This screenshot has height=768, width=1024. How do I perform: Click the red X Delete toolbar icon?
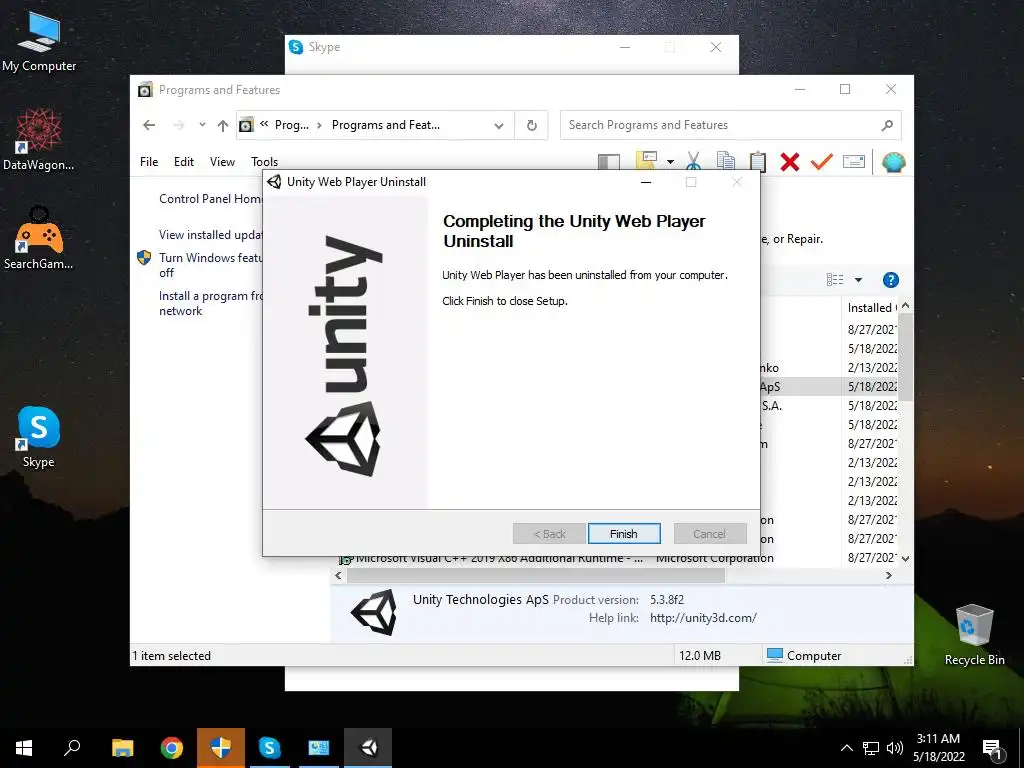point(790,161)
